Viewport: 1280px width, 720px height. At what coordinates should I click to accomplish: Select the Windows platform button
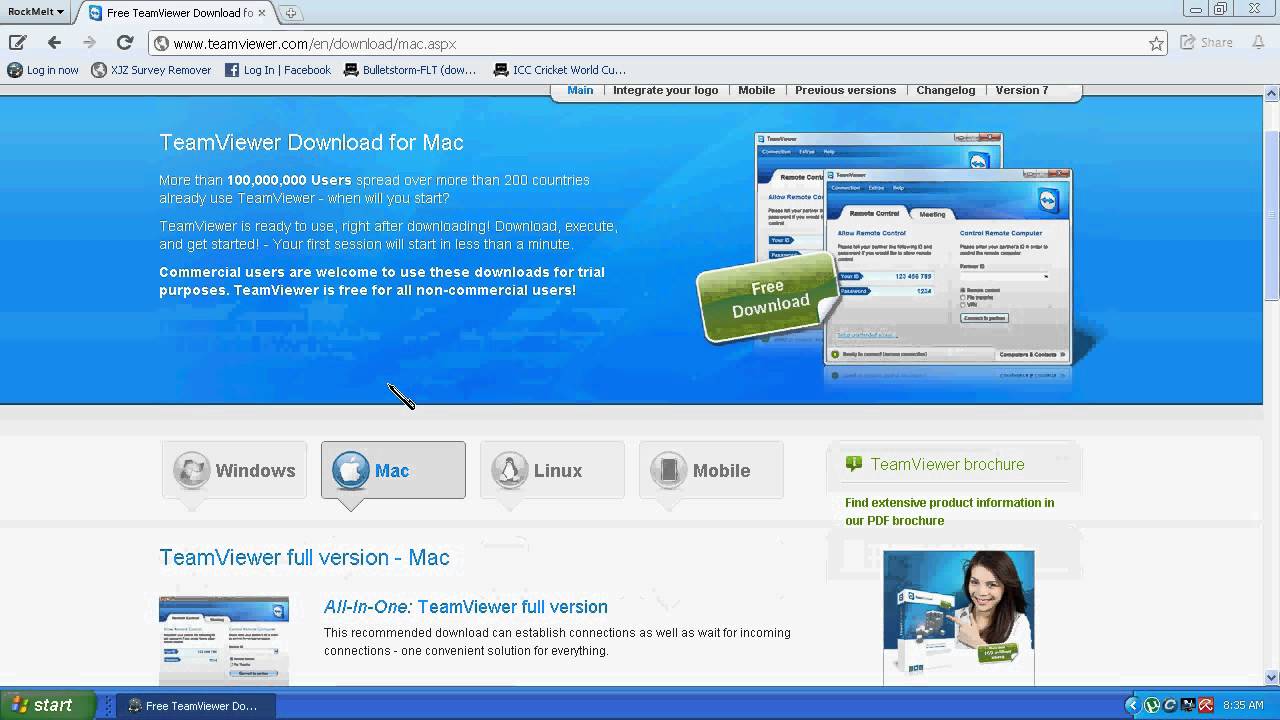click(x=234, y=470)
